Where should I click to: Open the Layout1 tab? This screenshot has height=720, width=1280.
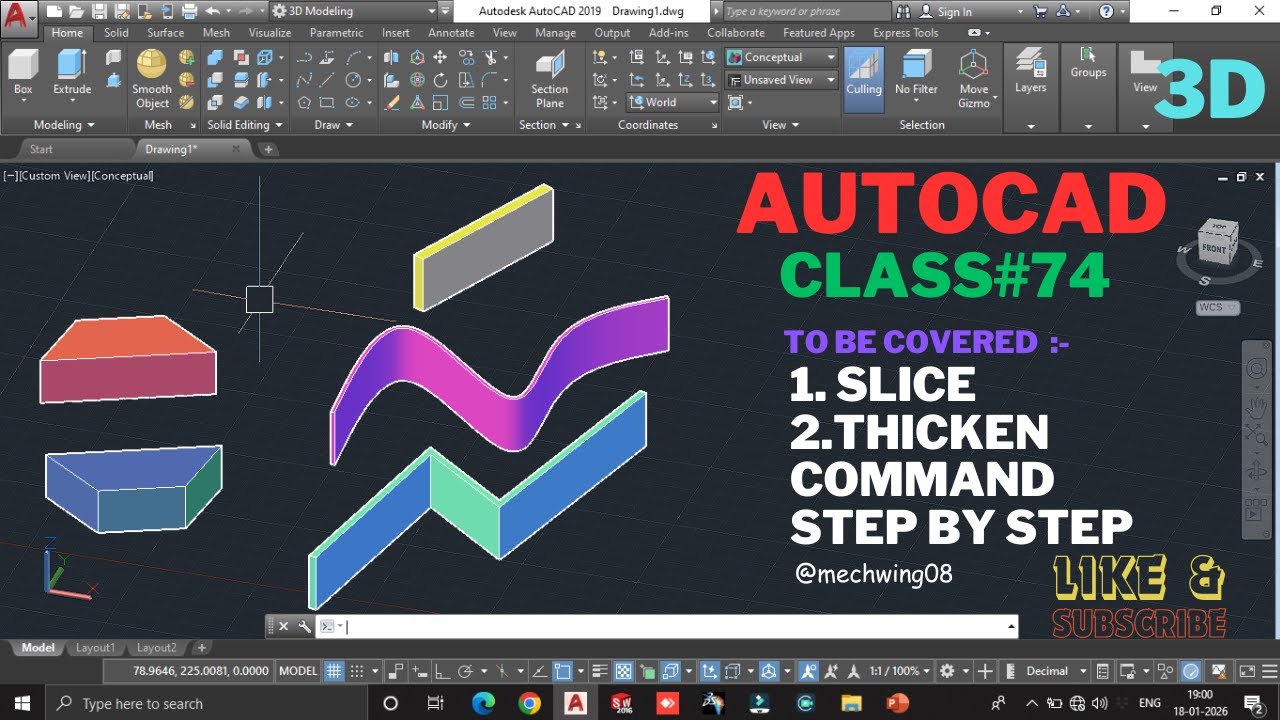coord(95,648)
